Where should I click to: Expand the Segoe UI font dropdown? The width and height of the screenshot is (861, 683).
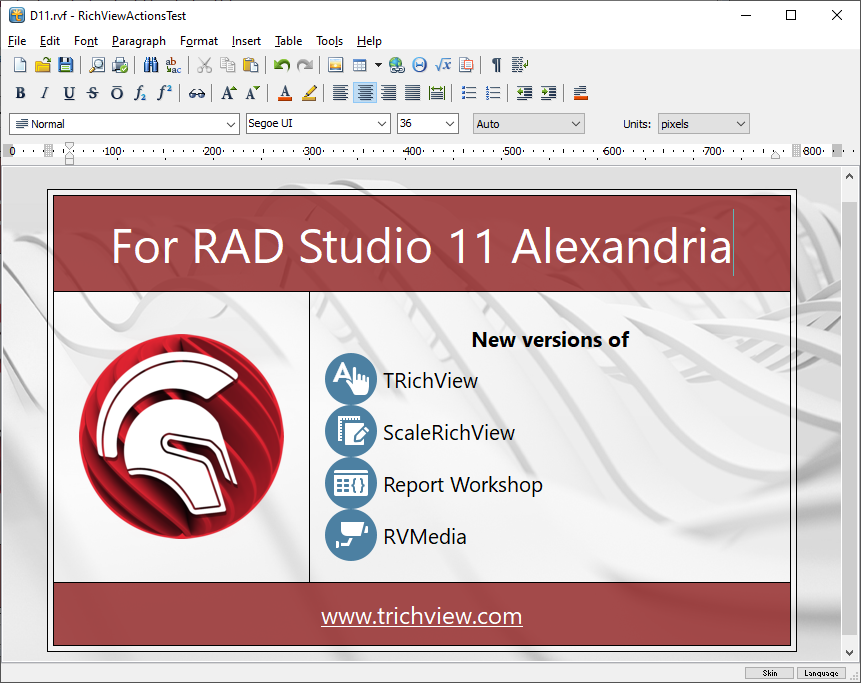(318, 124)
